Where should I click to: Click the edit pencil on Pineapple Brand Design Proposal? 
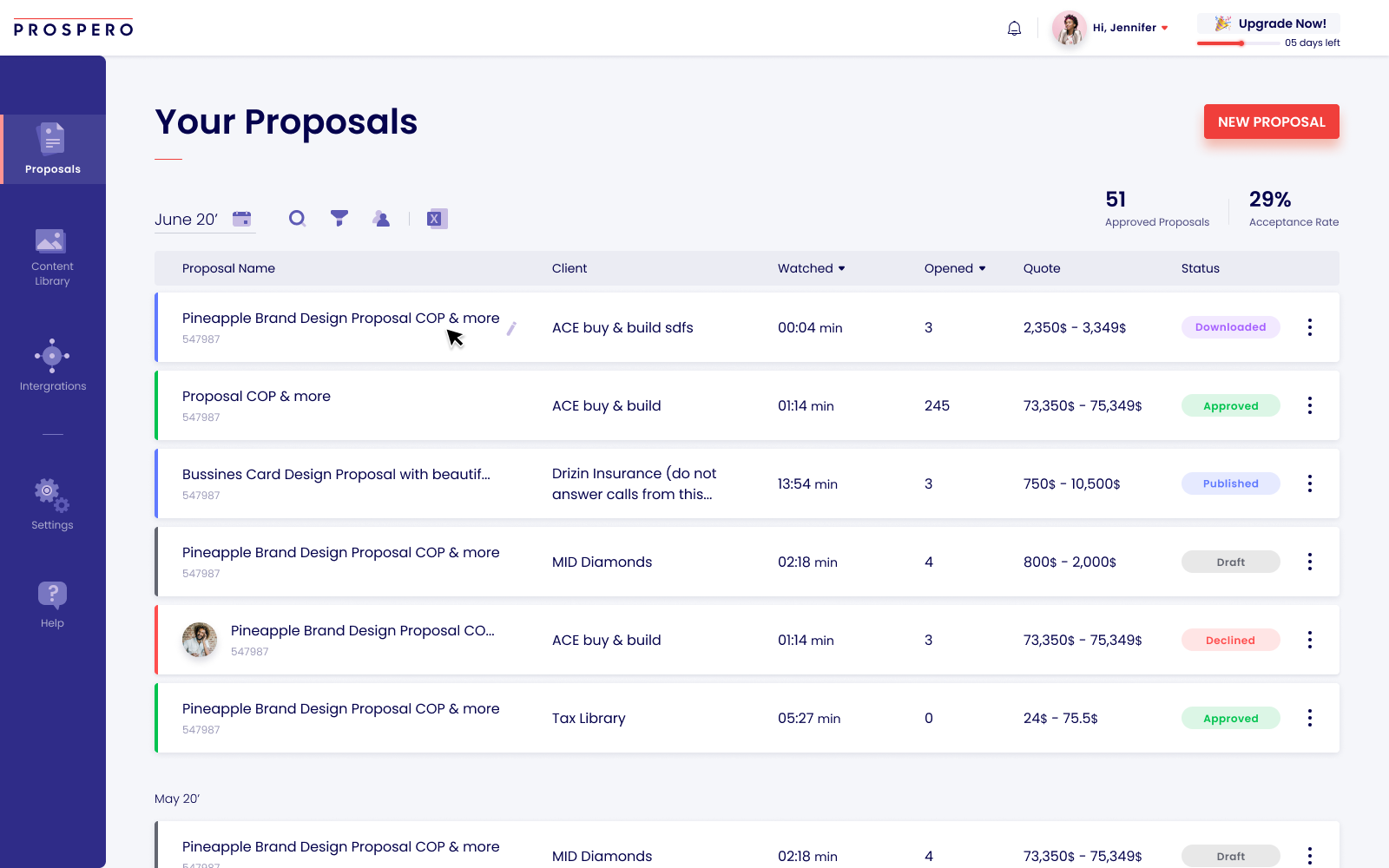tap(511, 328)
